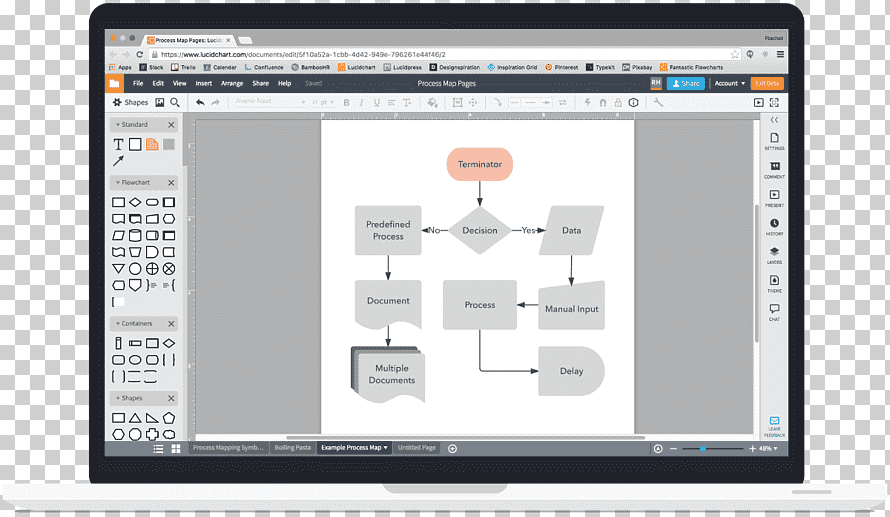Screen dimensions: 890x517
Task: Click the lock icon in toolbar
Action: pyautogui.click(x=618, y=103)
